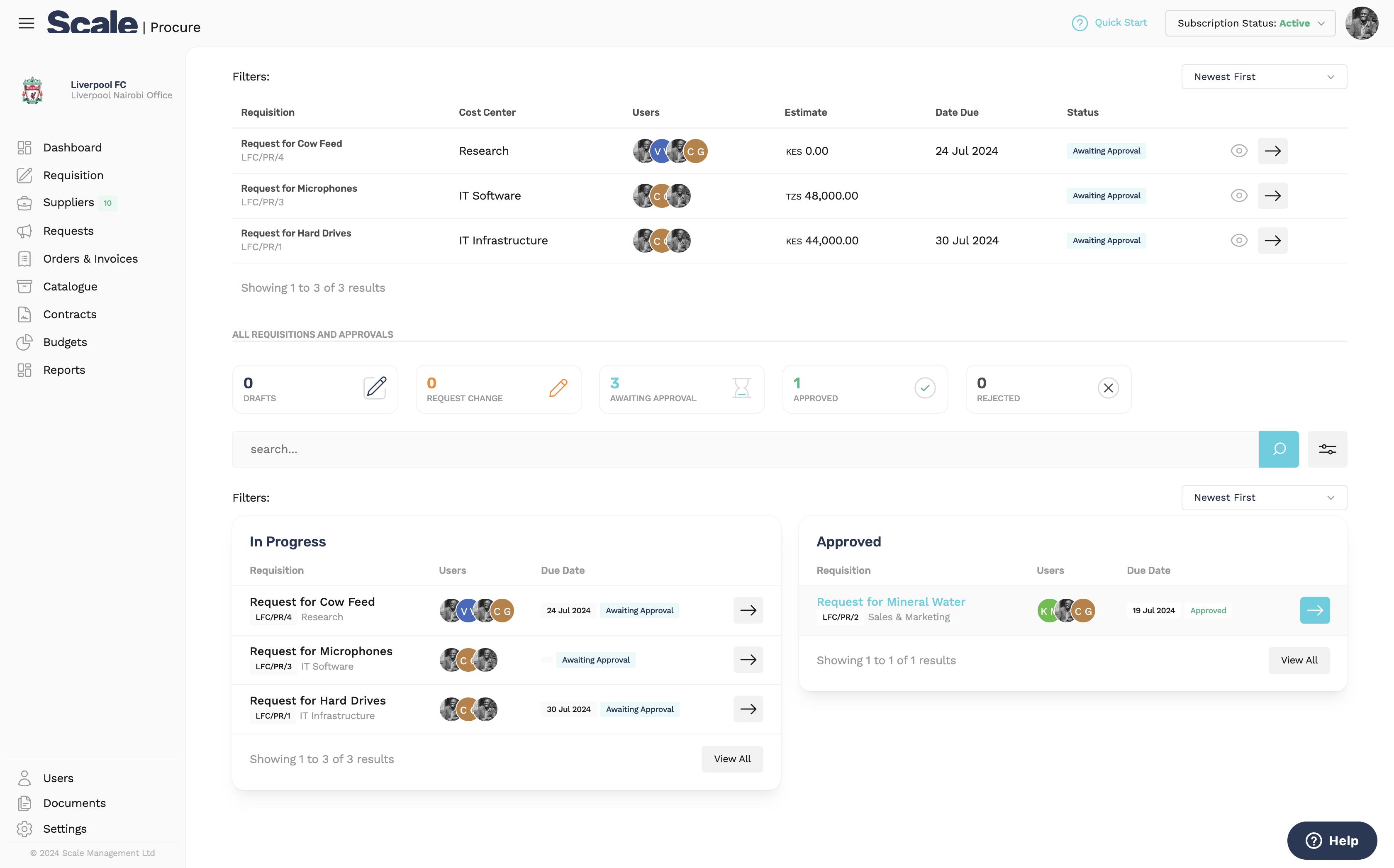The width and height of the screenshot is (1394, 868).
Task: Expand the Subscription Status dropdown
Action: click(x=1250, y=23)
